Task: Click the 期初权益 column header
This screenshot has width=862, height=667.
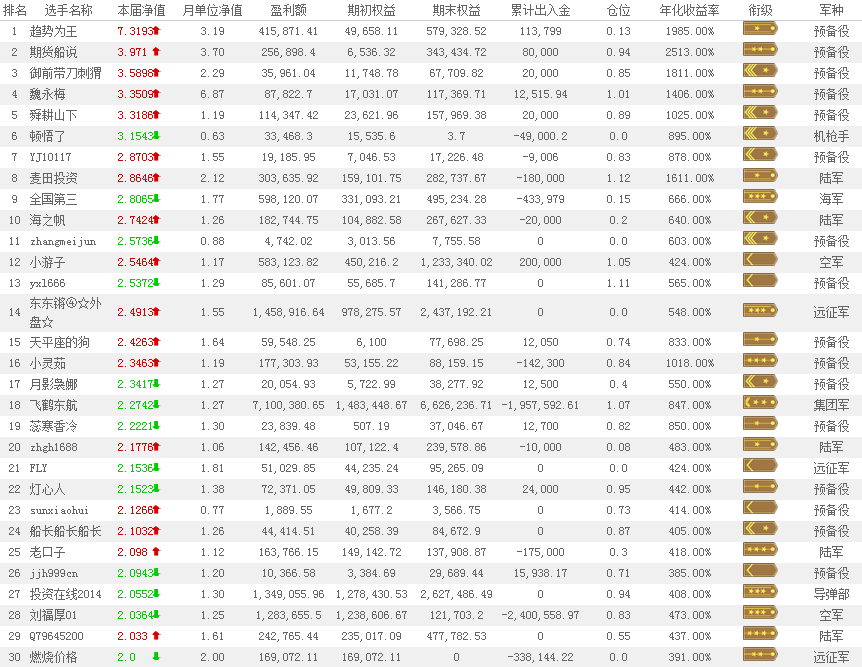Action: click(x=372, y=10)
